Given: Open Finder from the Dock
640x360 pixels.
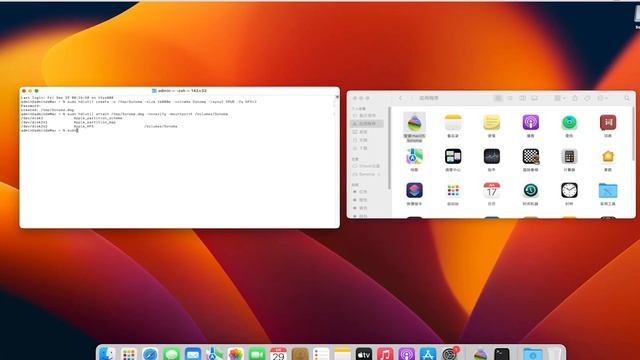Looking at the screenshot, I should click(x=107, y=354).
